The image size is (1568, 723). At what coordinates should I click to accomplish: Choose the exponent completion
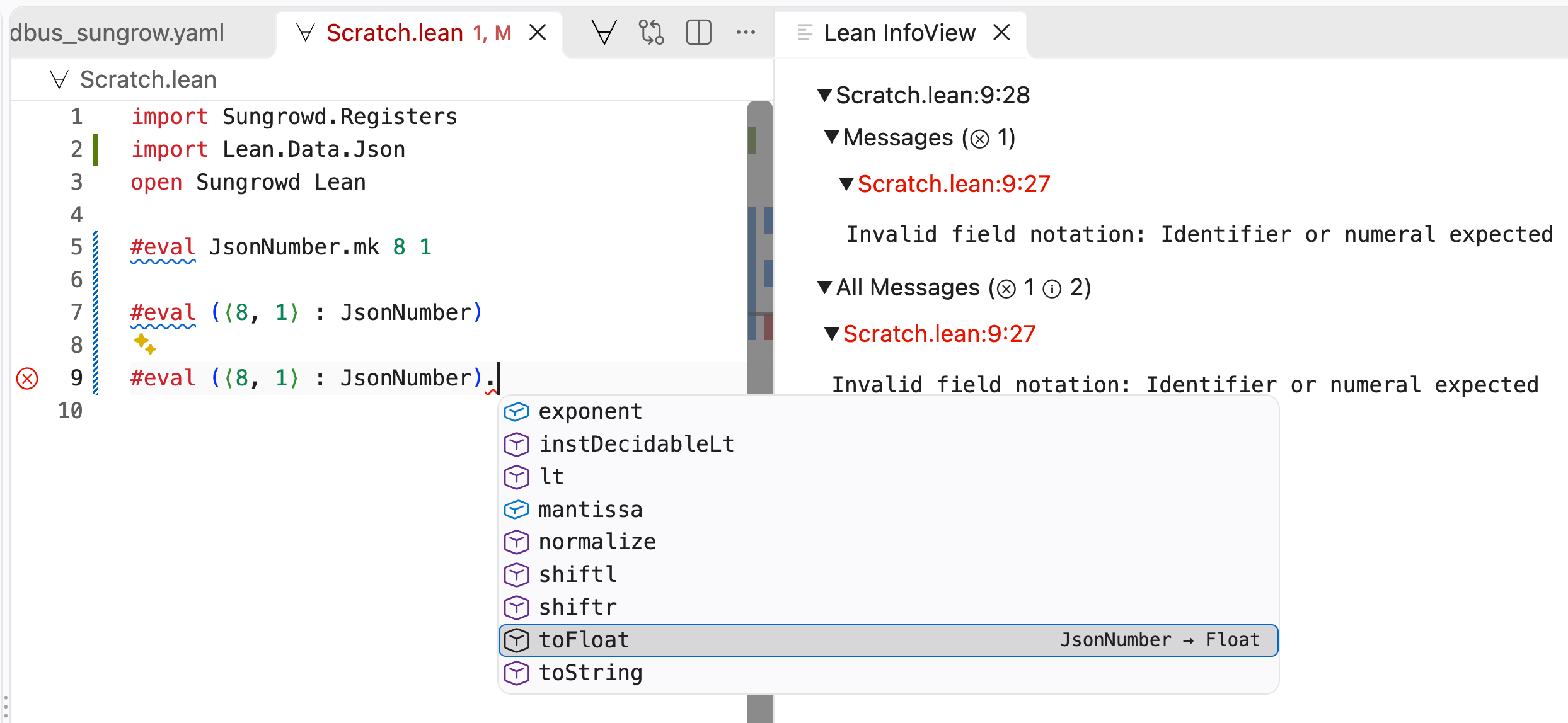pos(889,411)
